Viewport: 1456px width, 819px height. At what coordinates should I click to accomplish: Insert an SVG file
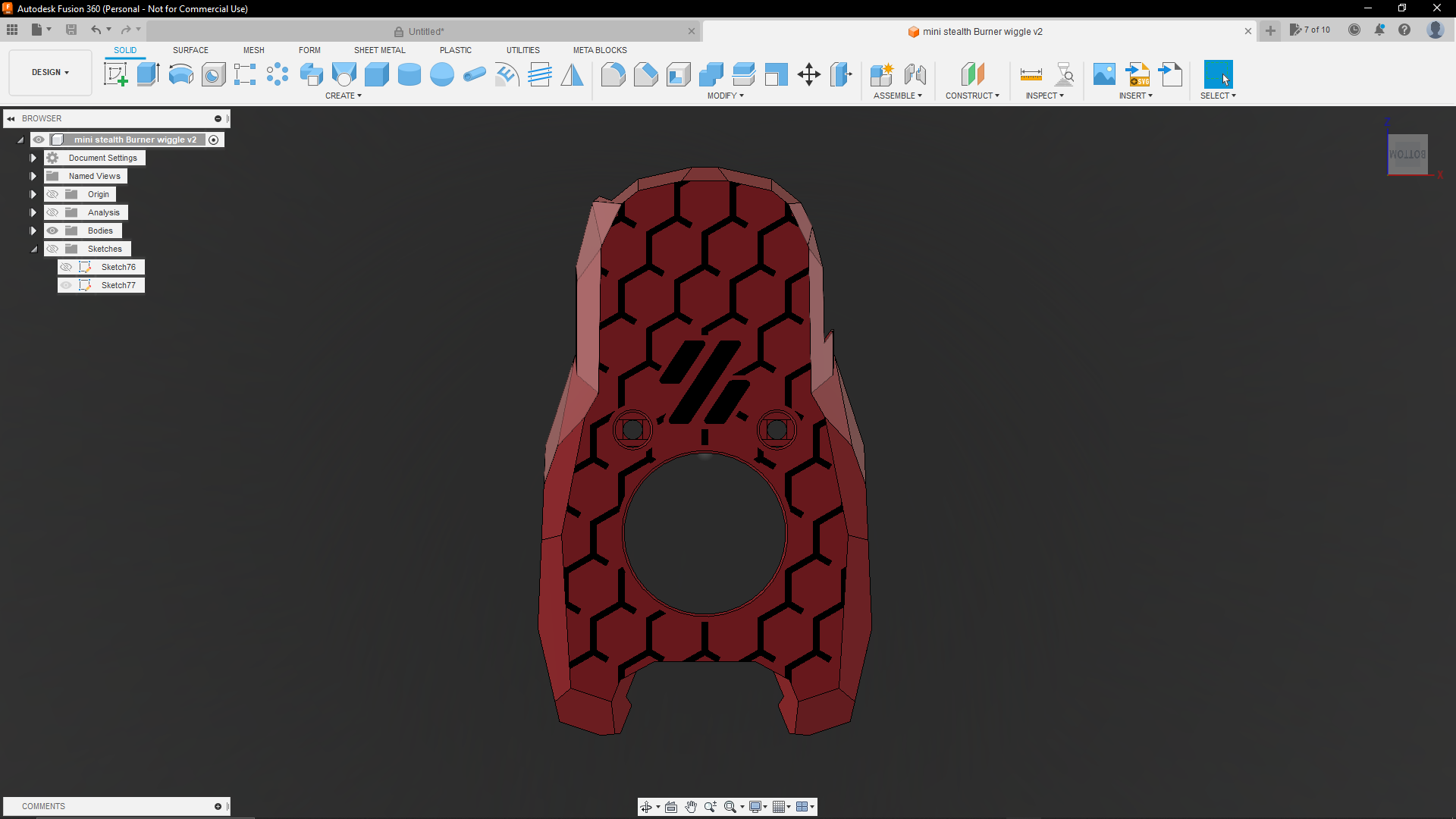[x=1137, y=74]
